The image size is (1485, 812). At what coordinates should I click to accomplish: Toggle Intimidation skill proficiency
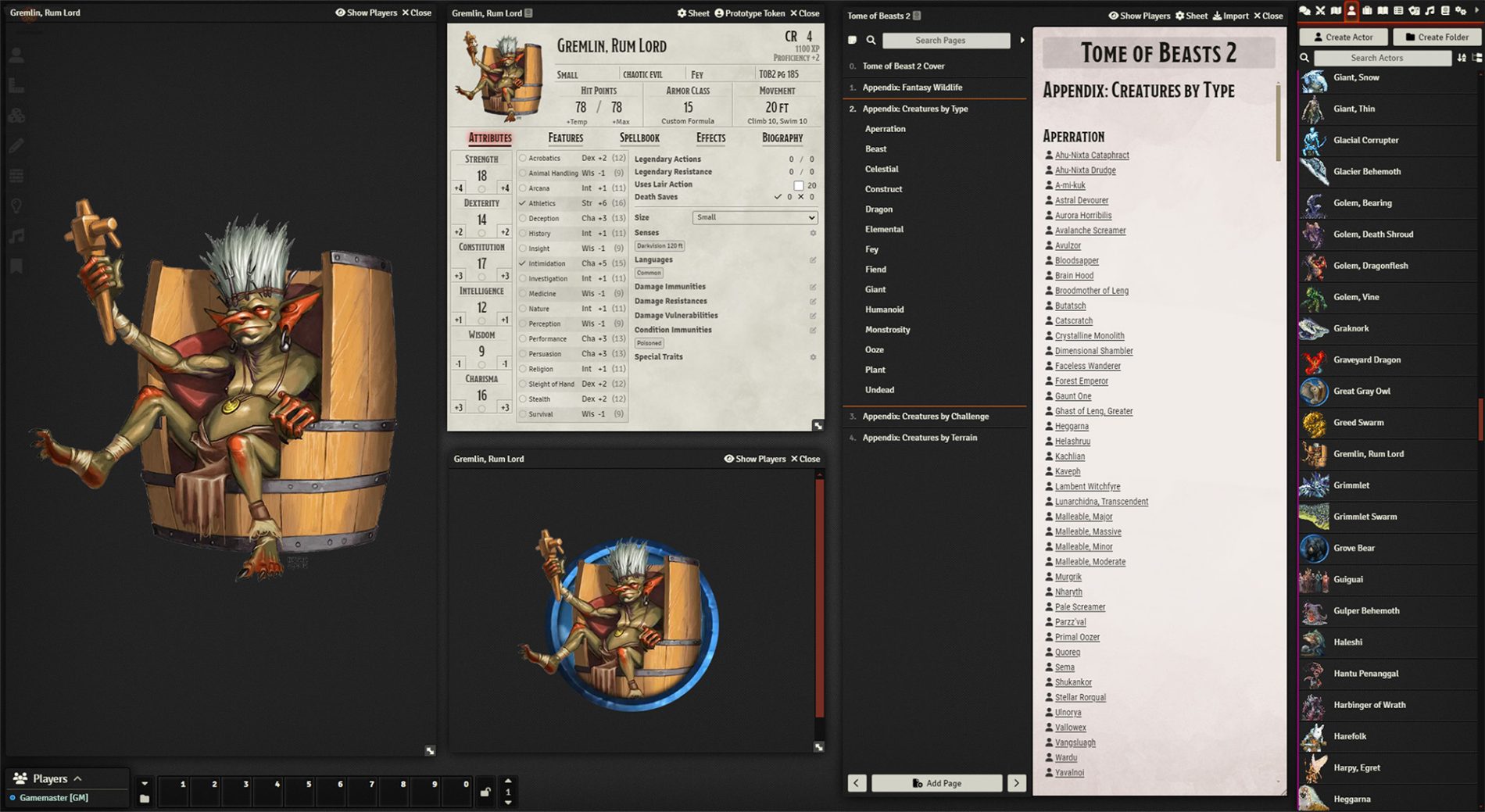pos(523,263)
